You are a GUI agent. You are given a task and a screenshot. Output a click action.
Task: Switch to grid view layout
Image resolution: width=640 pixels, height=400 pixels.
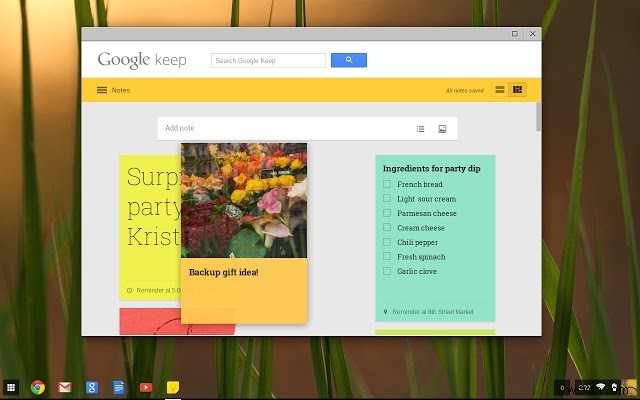[x=517, y=90]
